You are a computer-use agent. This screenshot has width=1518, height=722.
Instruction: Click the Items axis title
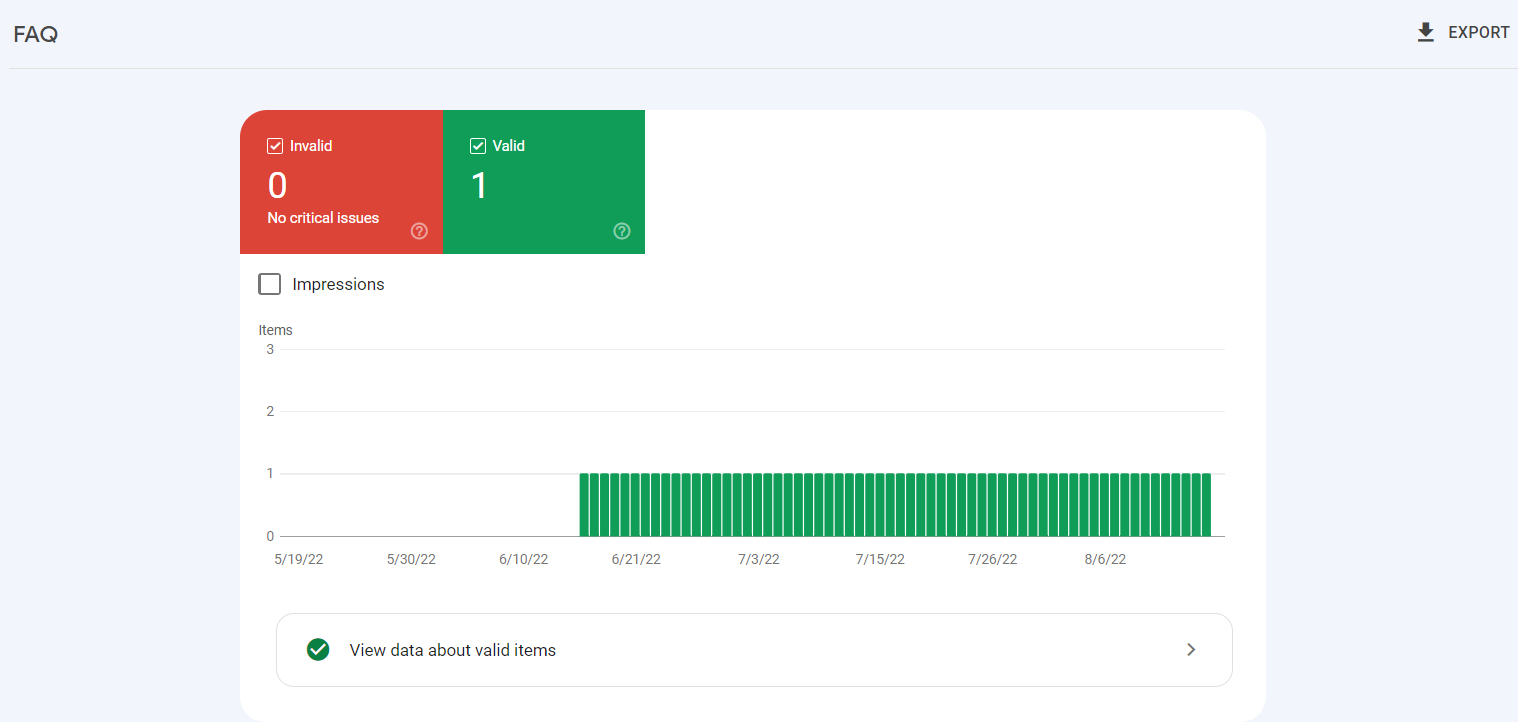click(x=275, y=330)
